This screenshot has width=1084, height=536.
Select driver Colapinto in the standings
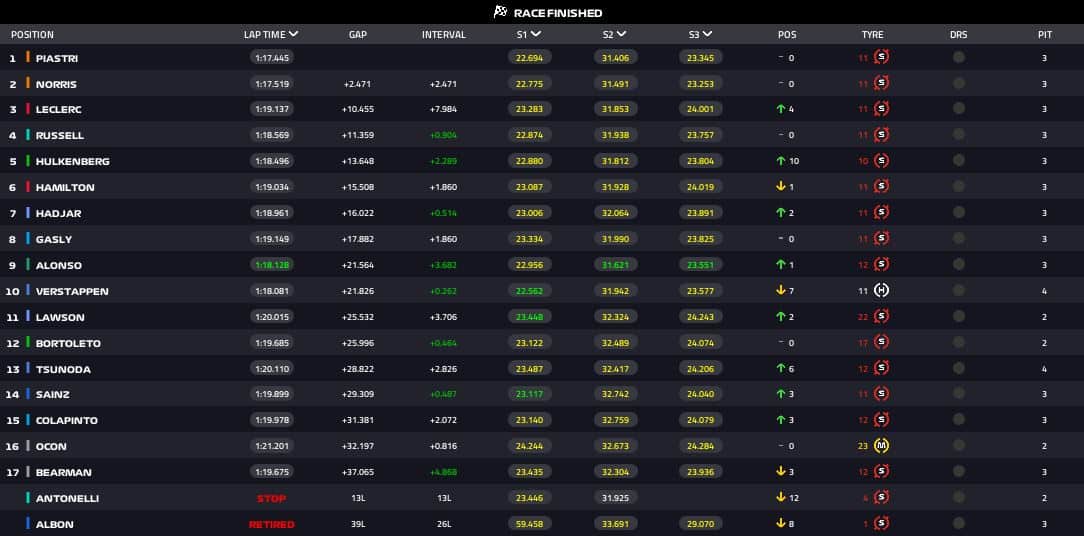click(66, 421)
